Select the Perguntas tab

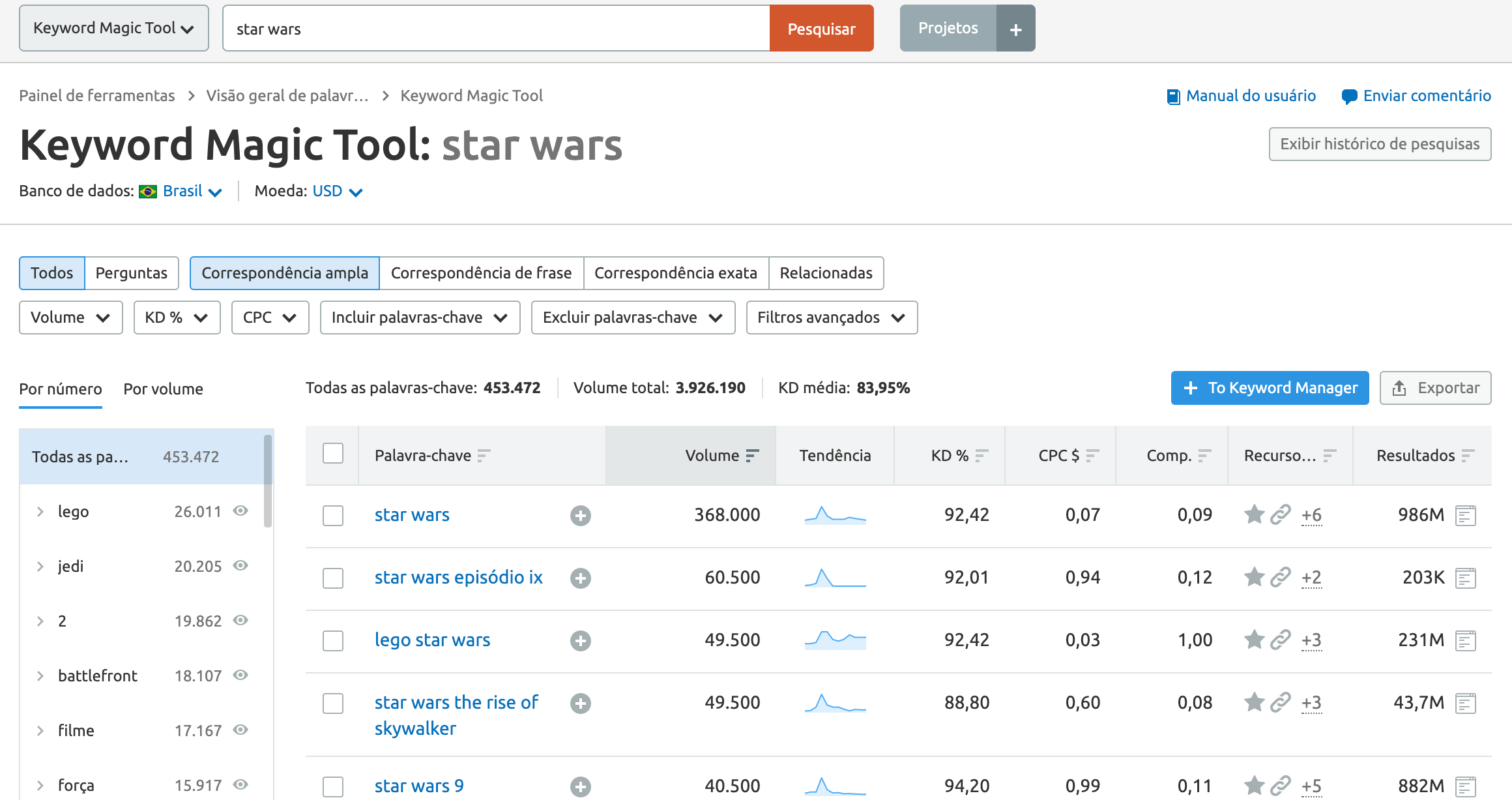(x=132, y=273)
